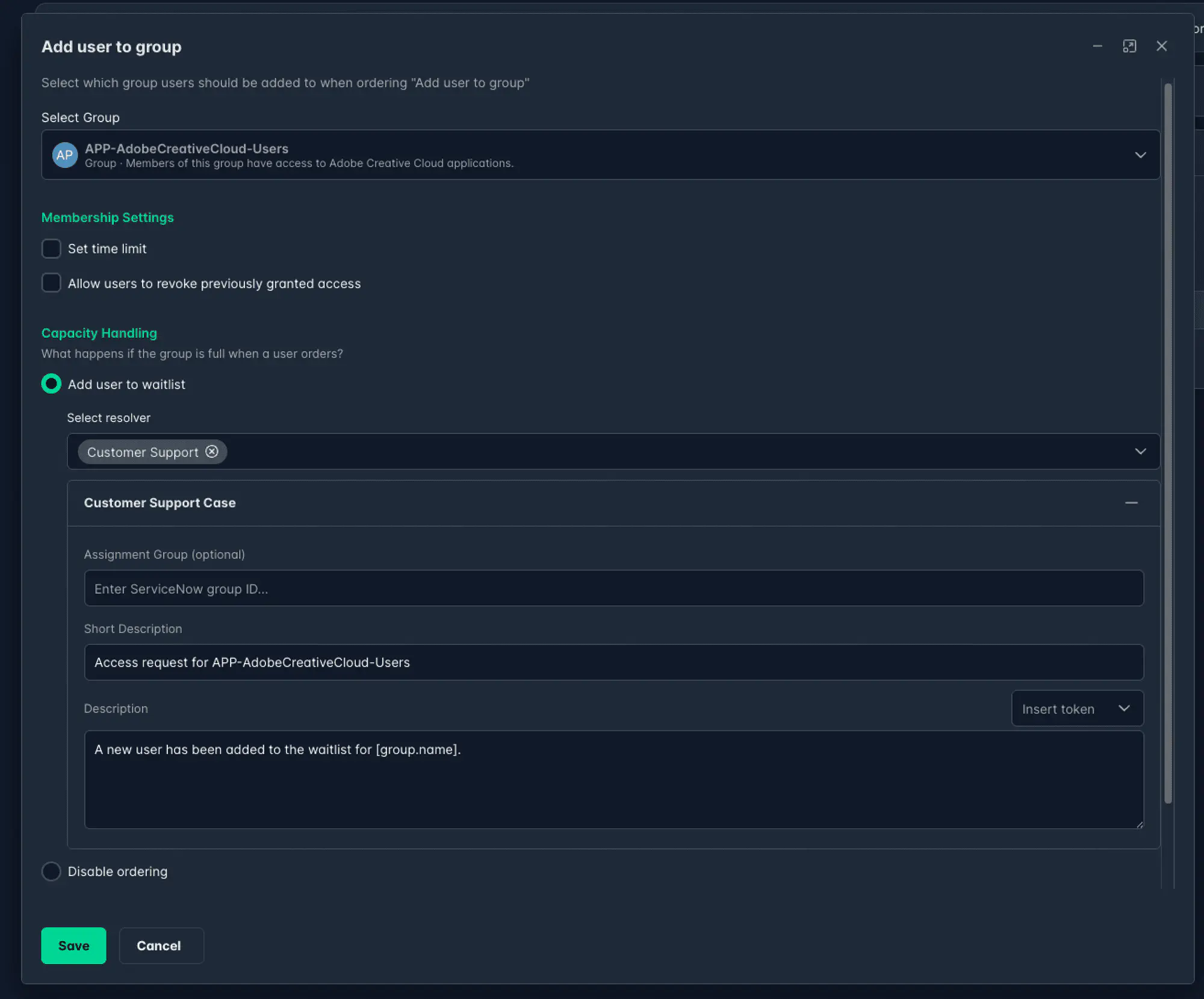Image resolution: width=1204 pixels, height=999 pixels.
Task: Open the Select Group dropdown
Action: click(1141, 155)
